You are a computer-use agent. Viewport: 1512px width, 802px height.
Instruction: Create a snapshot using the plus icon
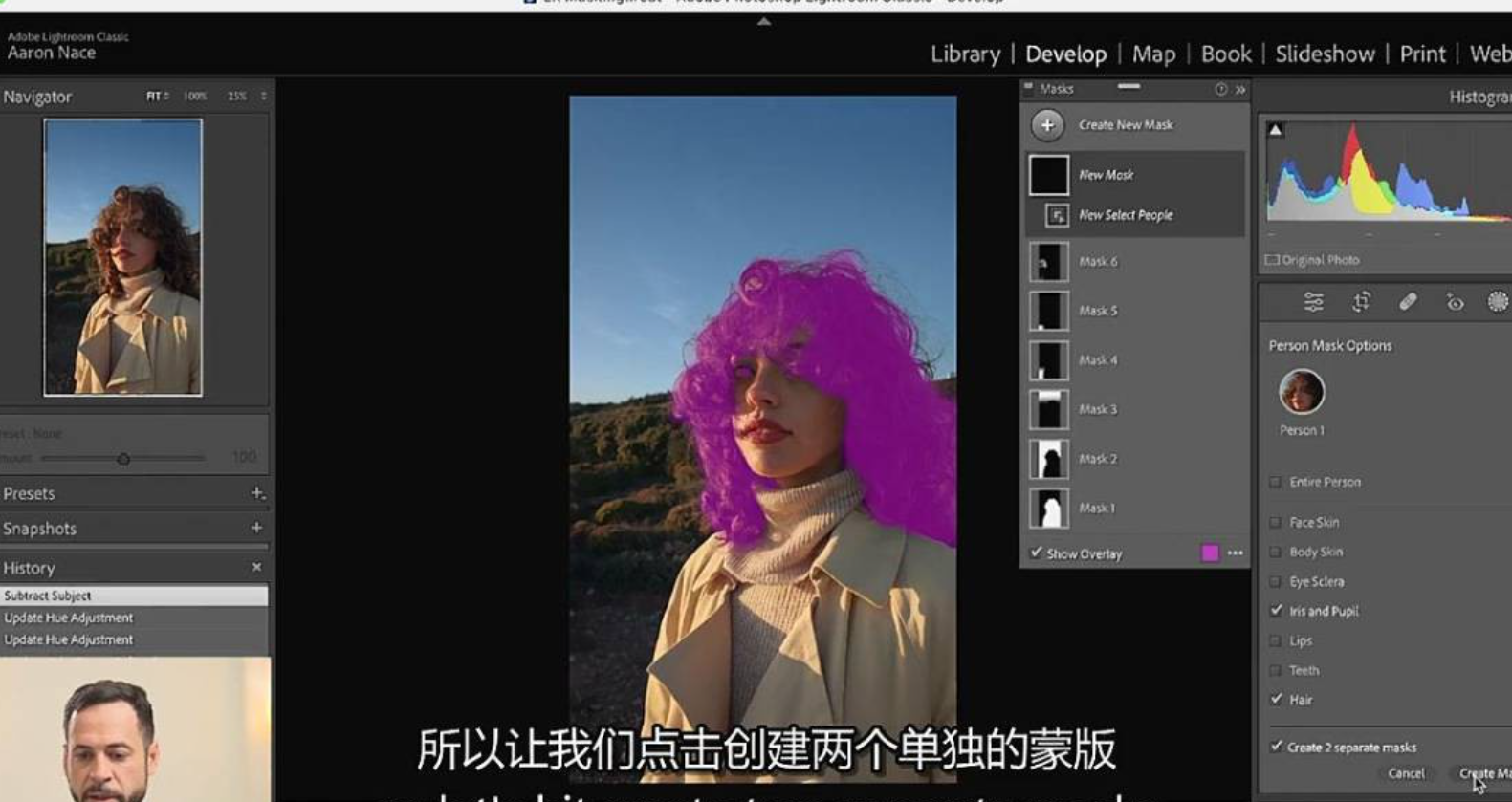click(256, 528)
